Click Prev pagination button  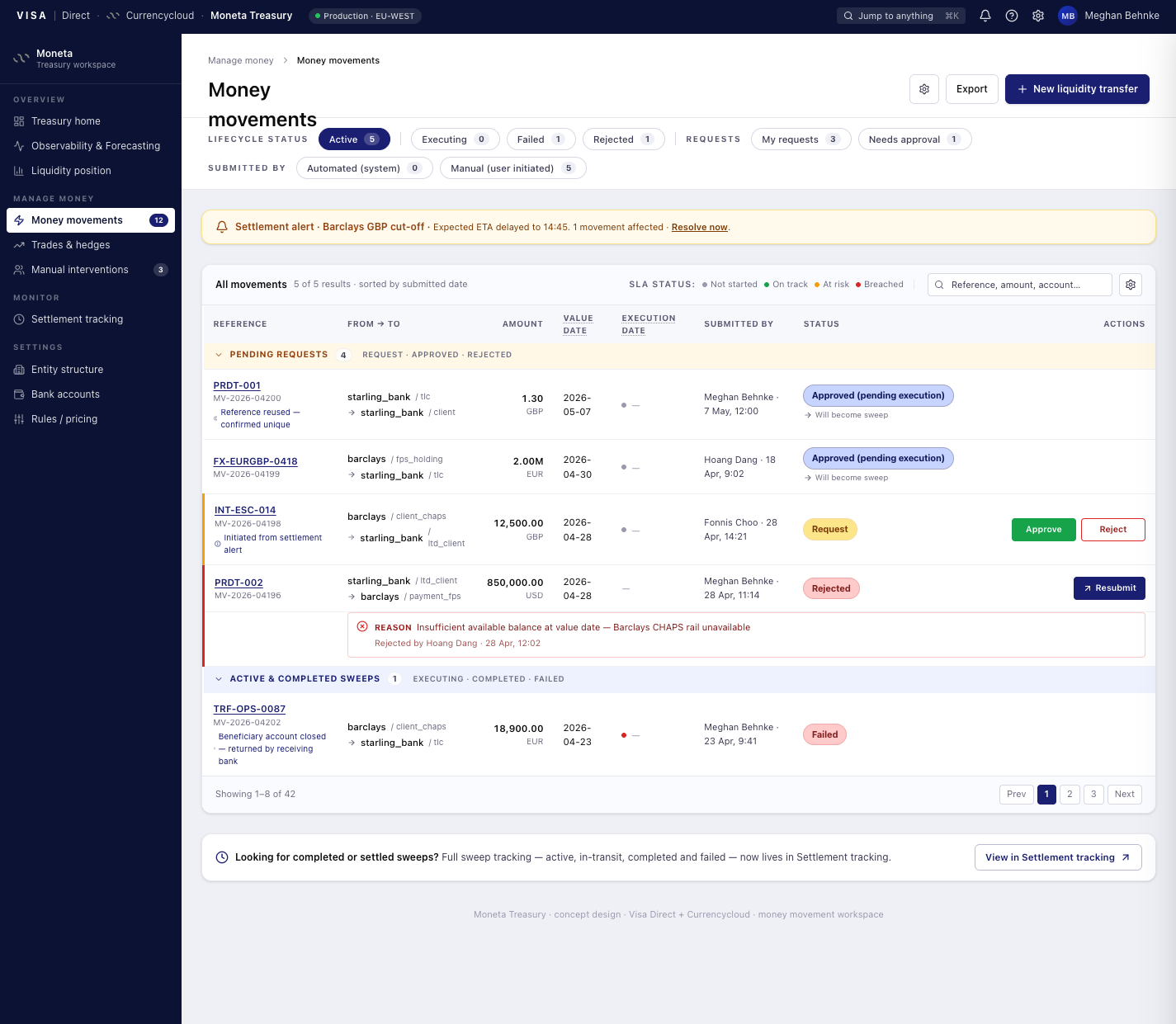pos(1016,795)
